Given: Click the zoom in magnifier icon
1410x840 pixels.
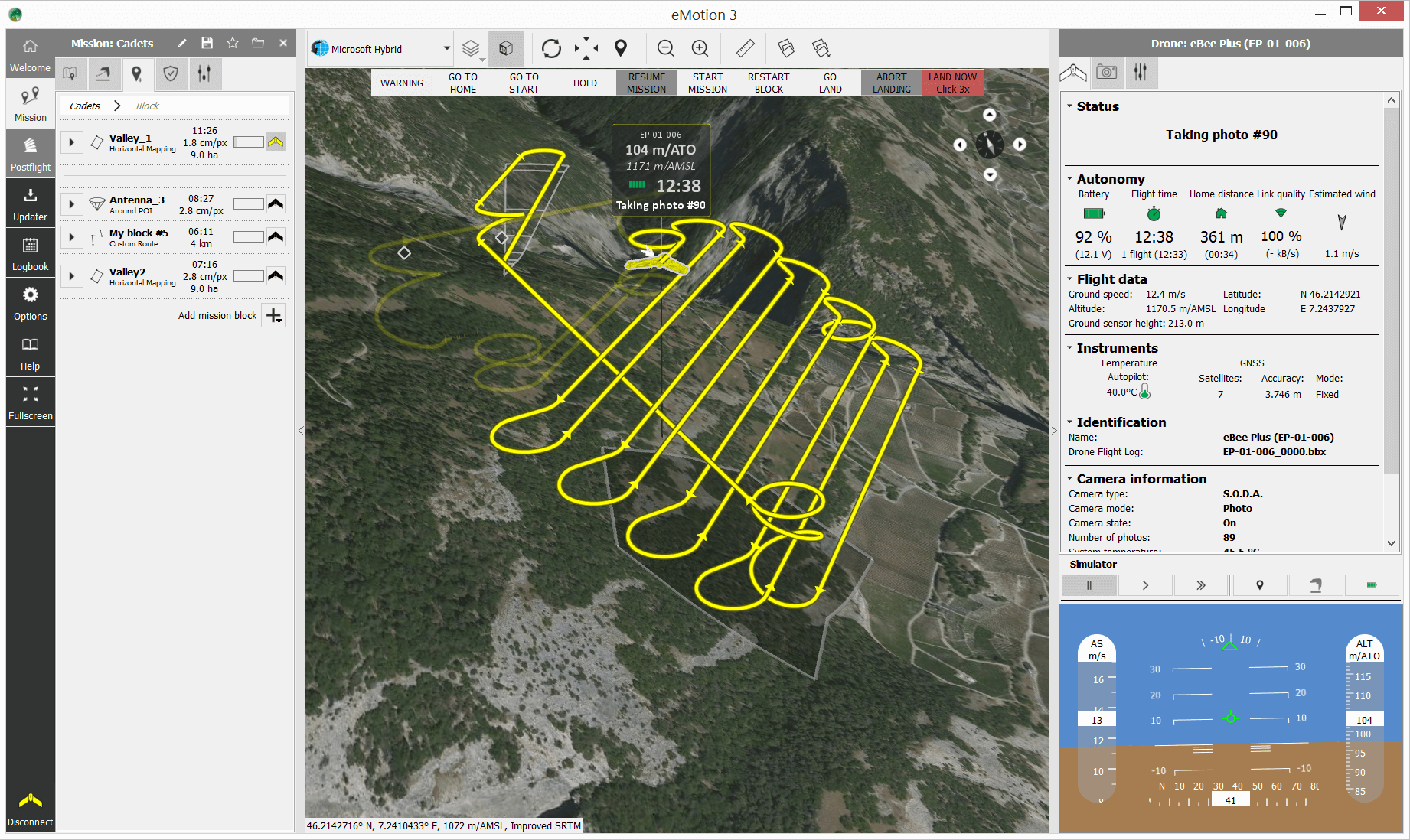Looking at the screenshot, I should coord(700,49).
